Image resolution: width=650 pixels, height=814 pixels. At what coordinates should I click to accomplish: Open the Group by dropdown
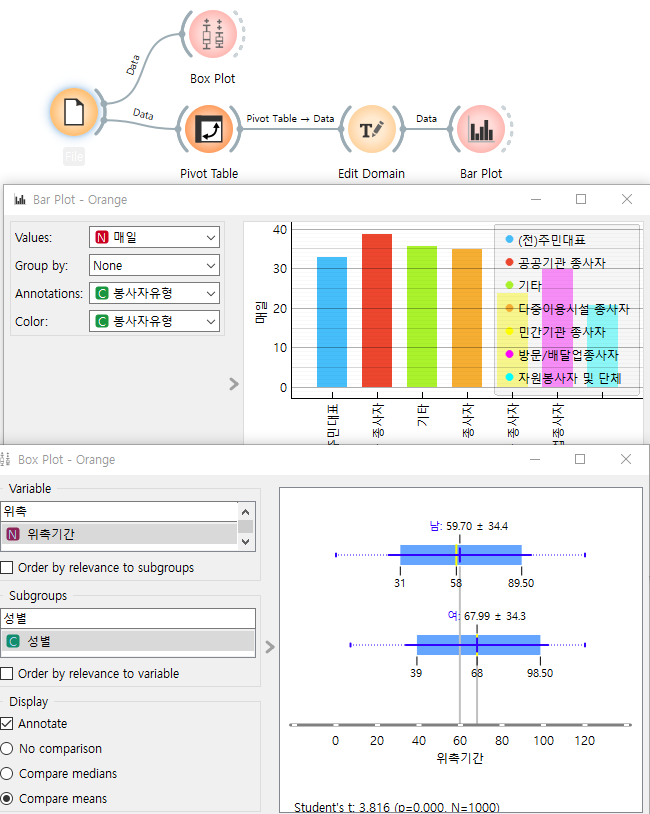click(154, 266)
